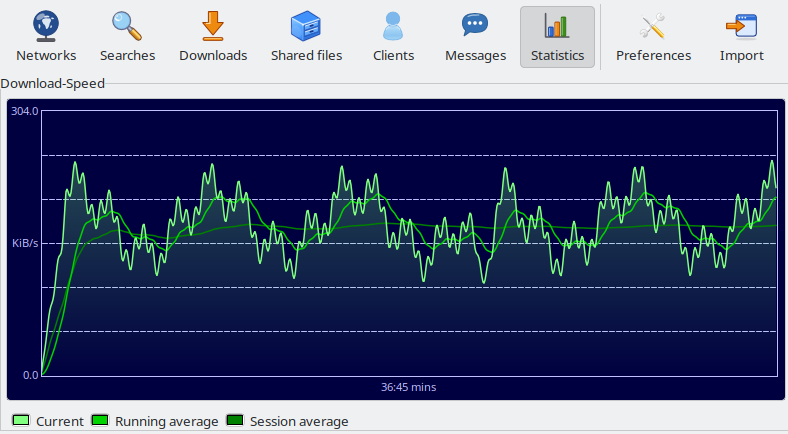Click the Download-Speed section title
Screen dimensions: 788x434
tap(53, 83)
